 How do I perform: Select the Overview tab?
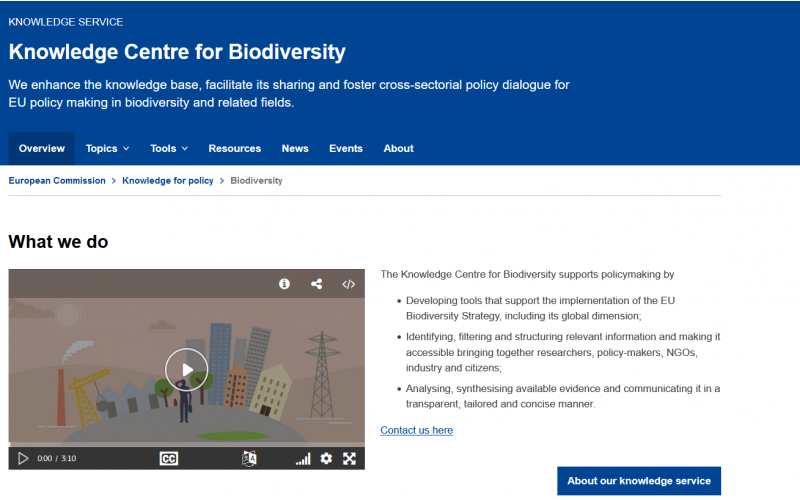[x=42, y=148]
